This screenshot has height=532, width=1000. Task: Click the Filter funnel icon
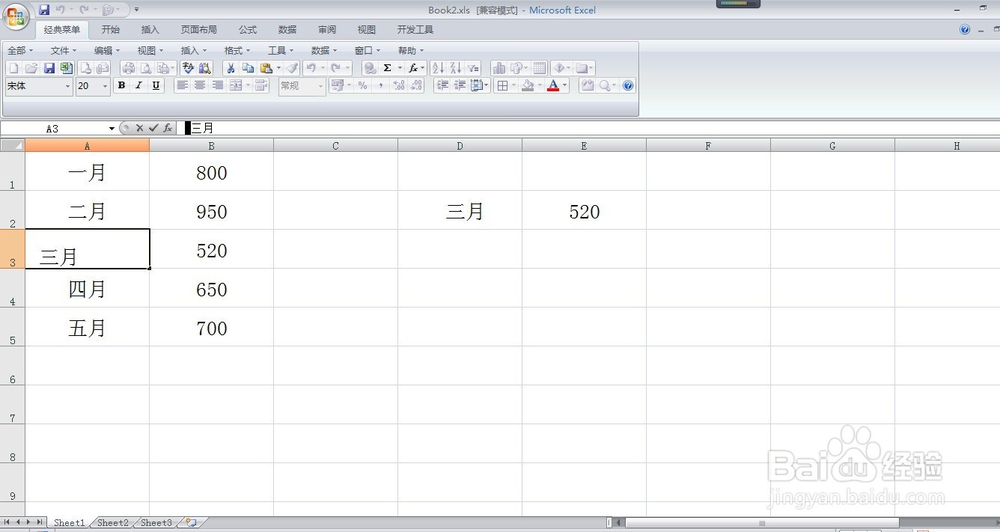pyautogui.click(x=473, y=68)
